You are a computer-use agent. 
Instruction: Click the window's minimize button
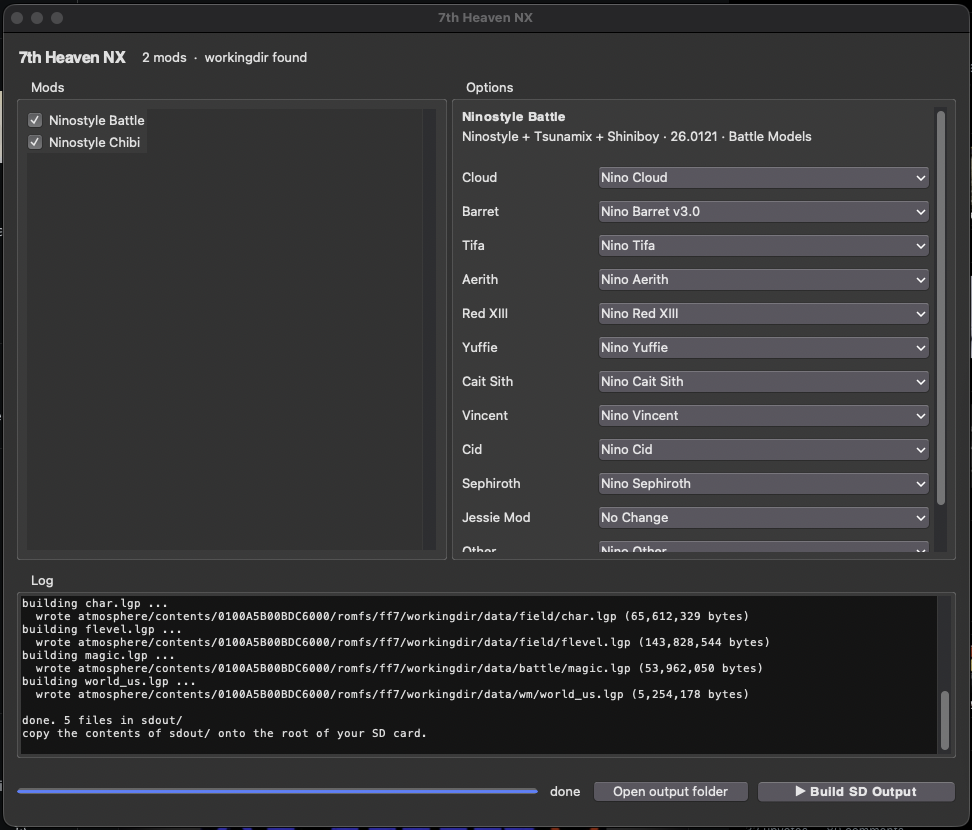(37, 18)
